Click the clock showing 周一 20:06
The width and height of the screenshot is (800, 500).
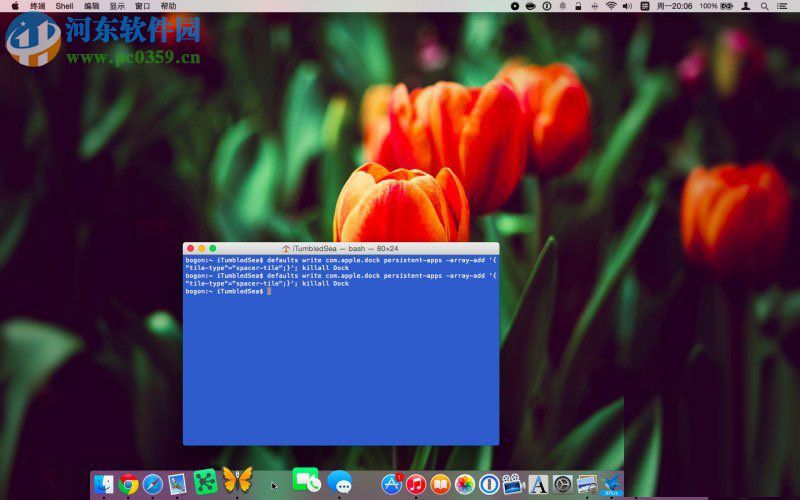click(674, 6)
